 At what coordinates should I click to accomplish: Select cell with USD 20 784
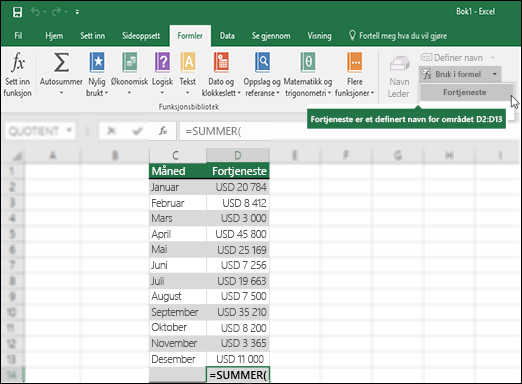point(238,187)
